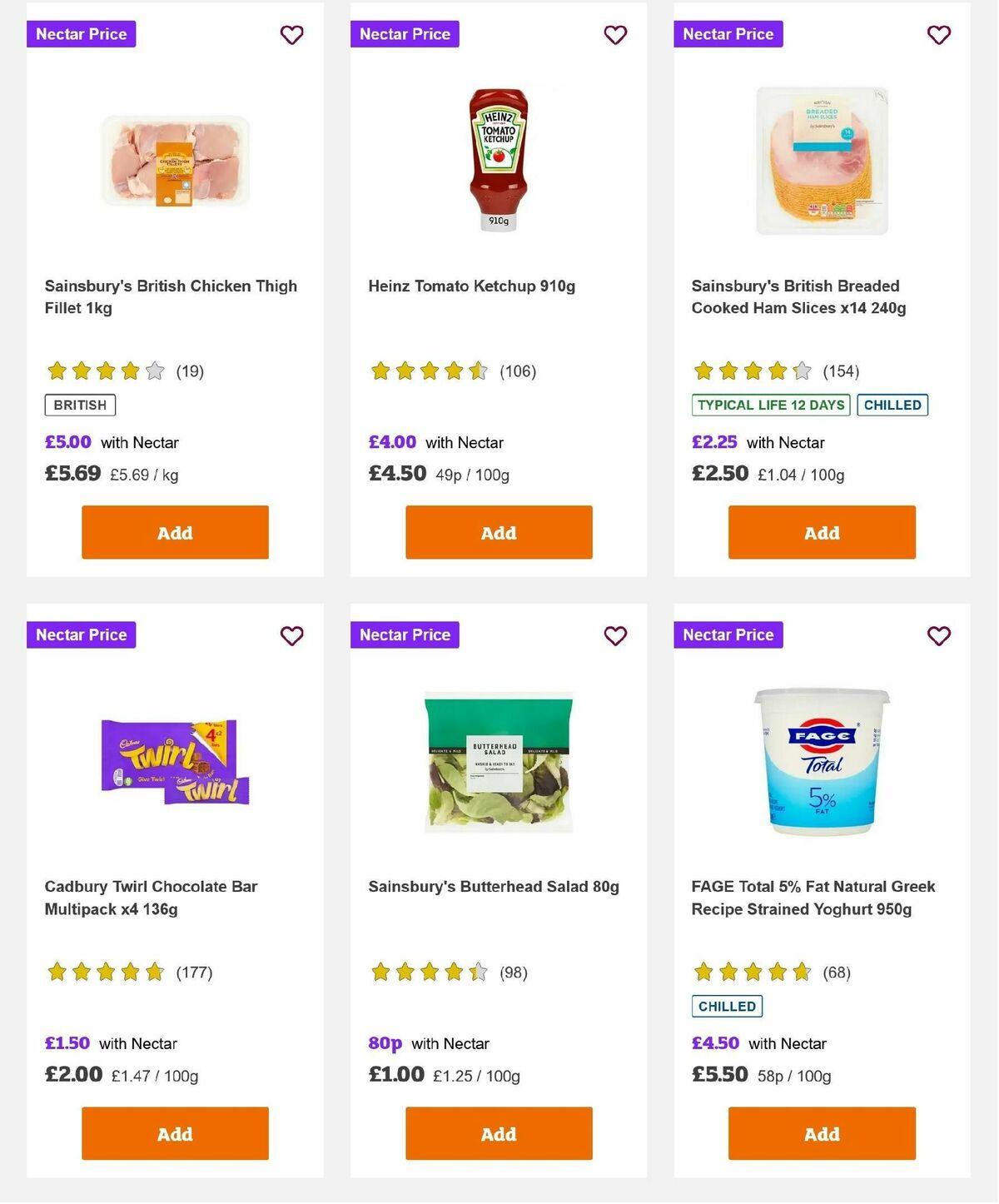This screenshot has width=999, height=1204.
Task: Click the Nectar Price badge on FAGE yoghurt
Action: (x=728, y=634)
